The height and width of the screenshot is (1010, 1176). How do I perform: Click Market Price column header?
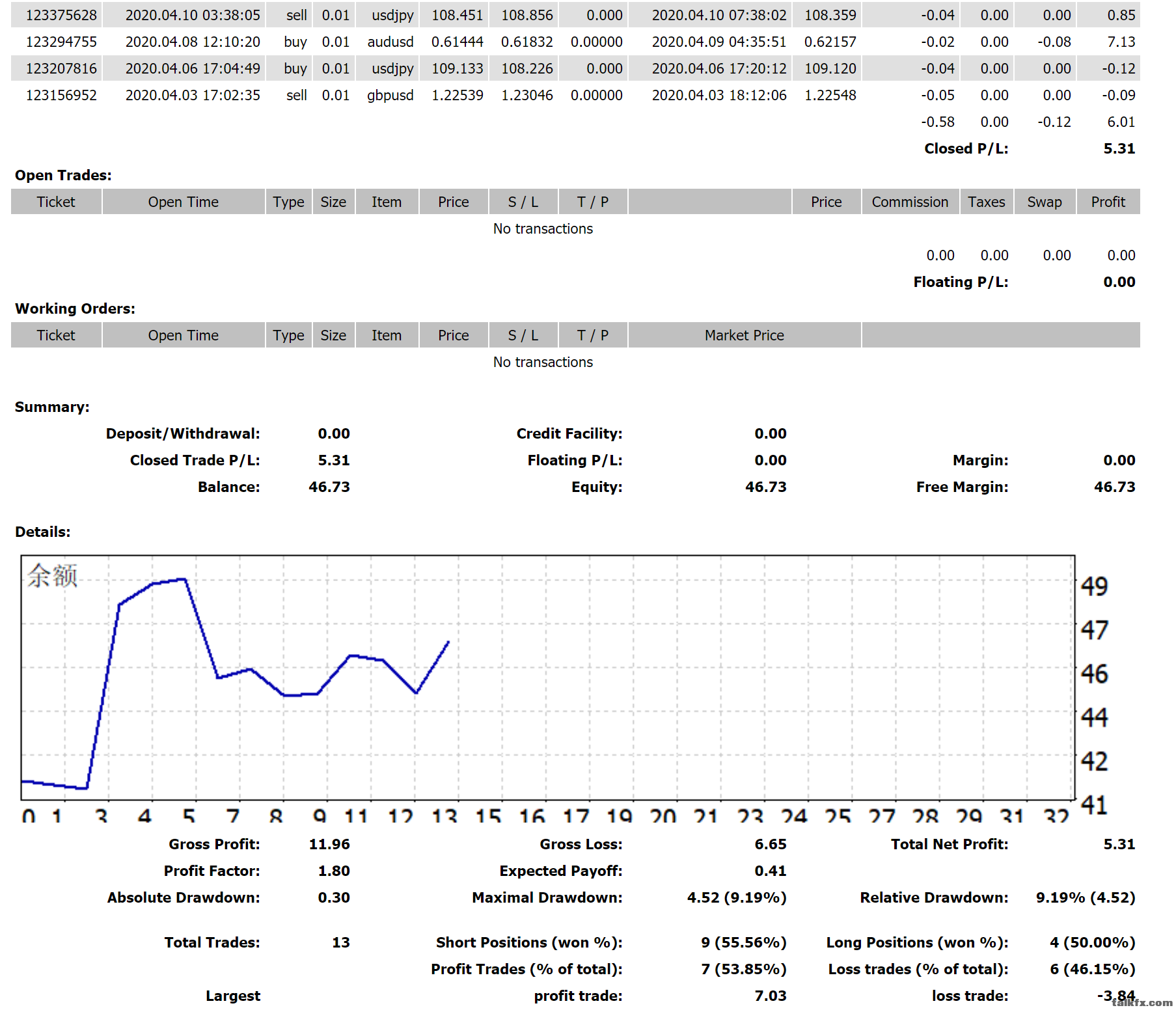(745, 335)
